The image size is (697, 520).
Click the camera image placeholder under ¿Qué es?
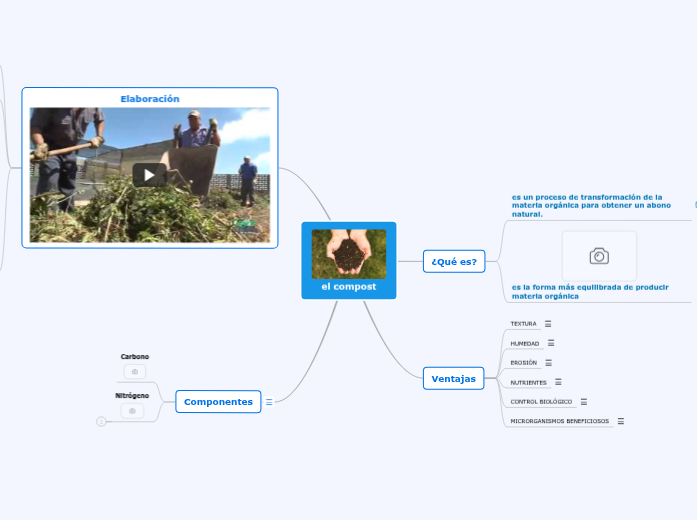599,256
